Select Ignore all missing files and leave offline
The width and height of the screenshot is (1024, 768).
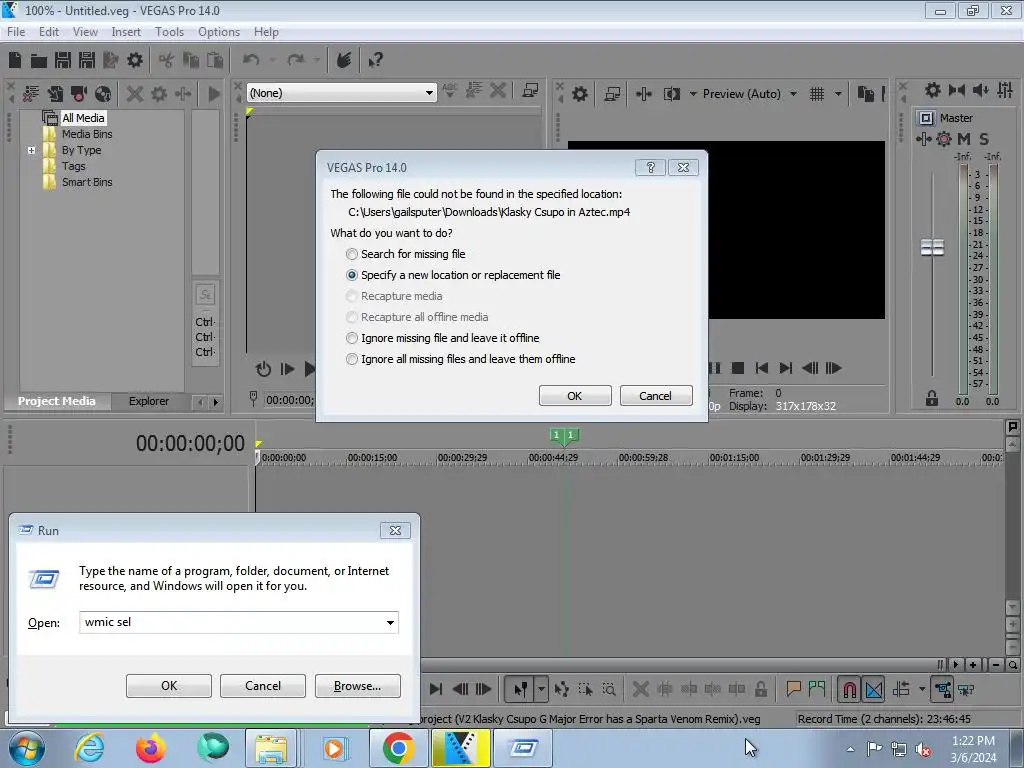click(460, 359)
